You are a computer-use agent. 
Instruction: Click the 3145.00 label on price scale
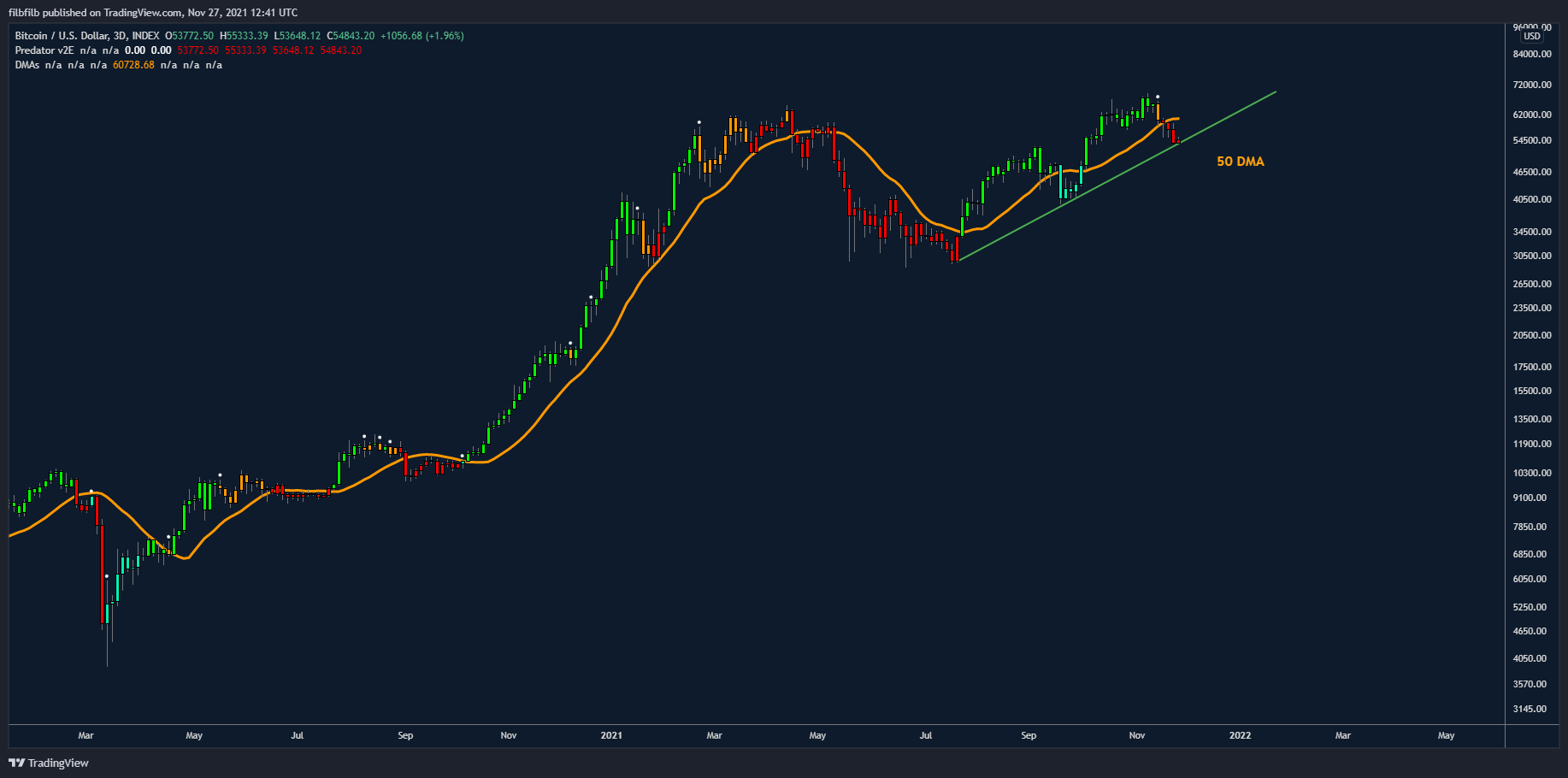(1532, 709)
